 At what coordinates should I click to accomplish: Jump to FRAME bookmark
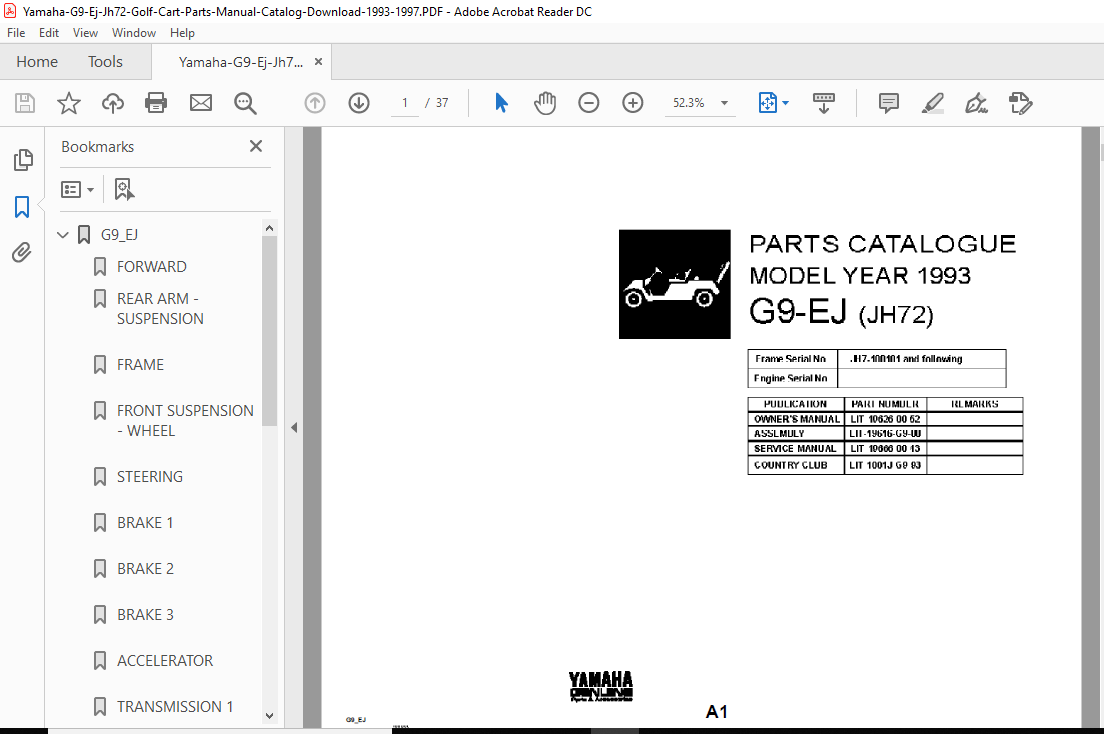point(140,365)
